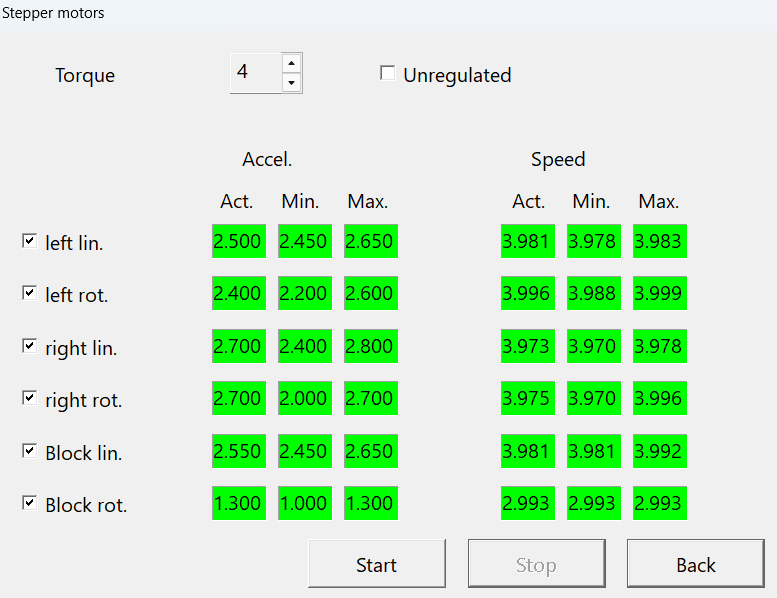Select left rot. Speed Act. value 3.996
The image size is (777, 598).
point(528,293)
